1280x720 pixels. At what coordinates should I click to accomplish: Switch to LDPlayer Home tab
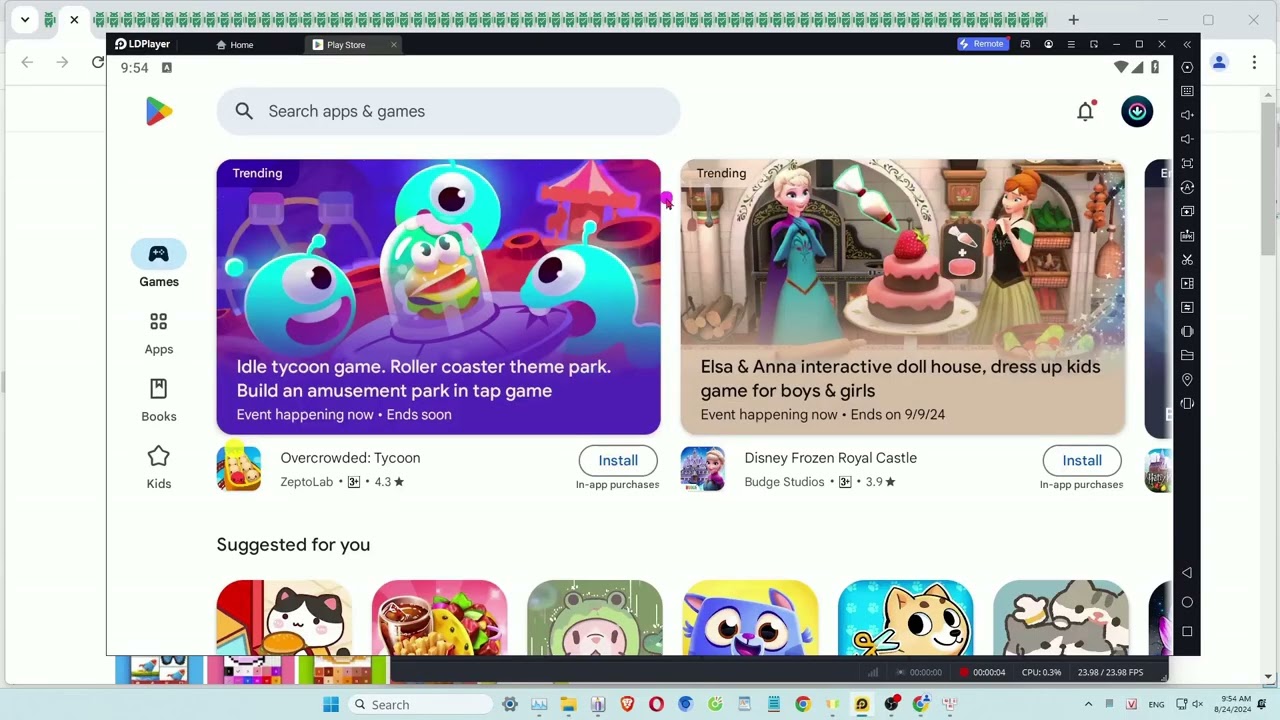pyautogui.click(x=236, y=45)
